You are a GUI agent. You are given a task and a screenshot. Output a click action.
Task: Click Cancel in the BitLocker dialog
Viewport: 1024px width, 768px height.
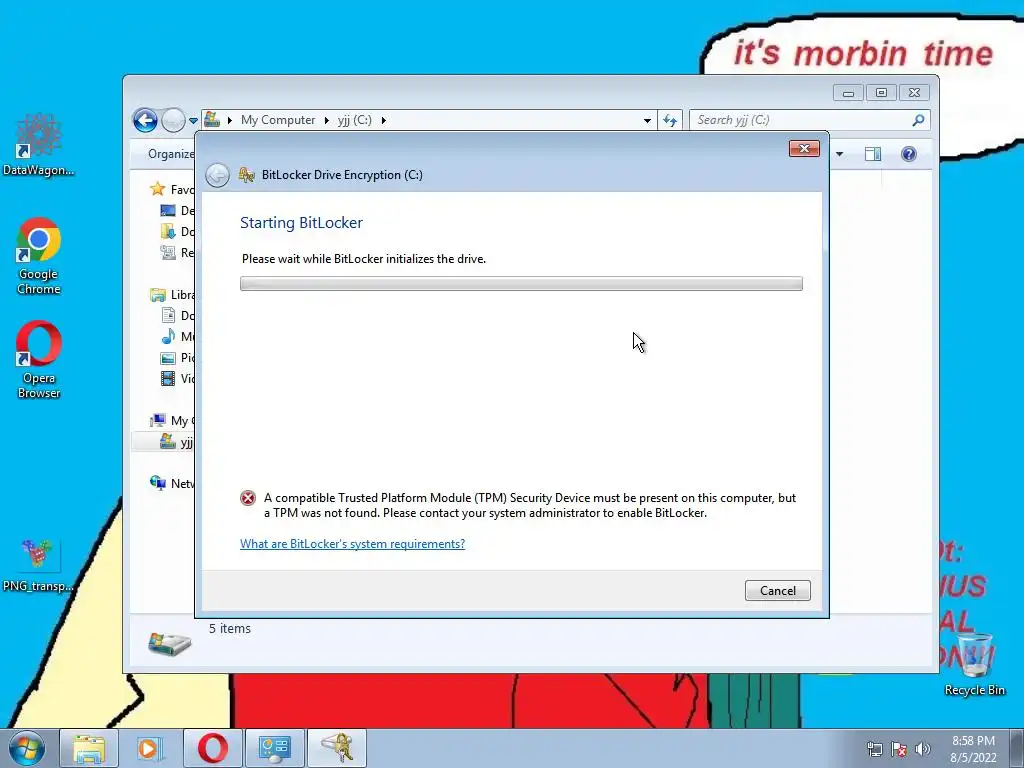[777, 590]
